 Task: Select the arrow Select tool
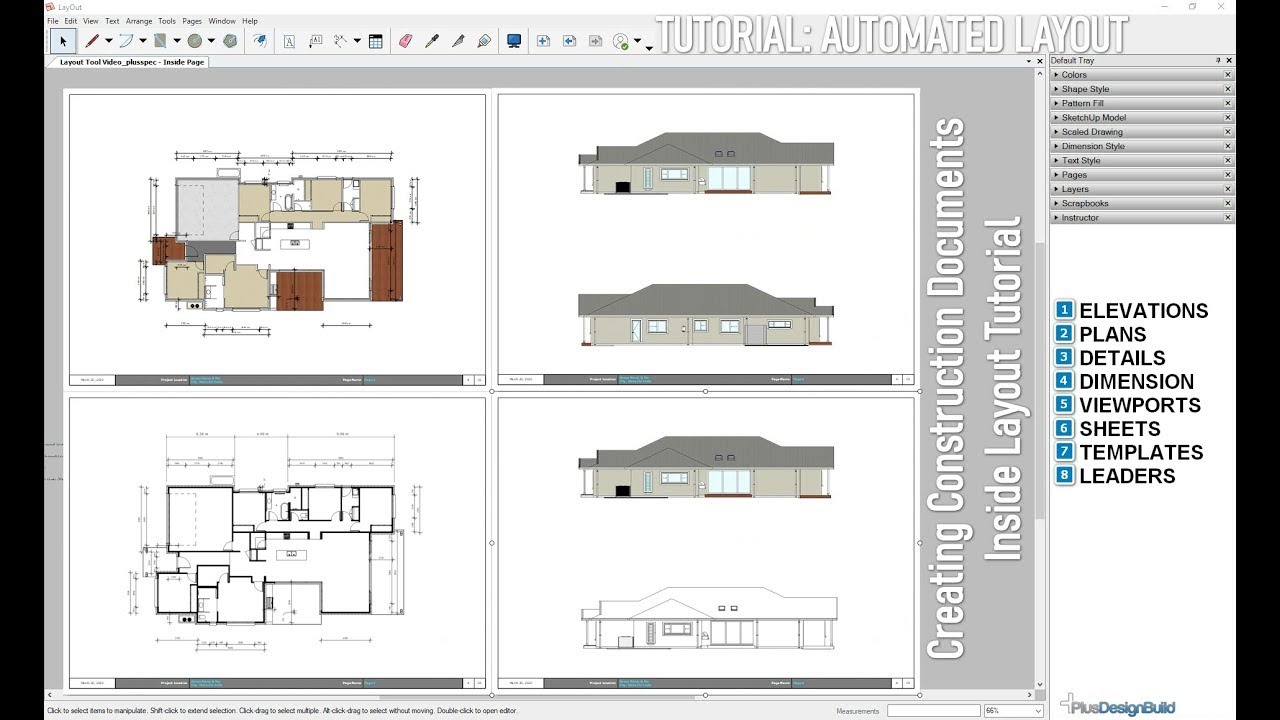click(63, 41)
